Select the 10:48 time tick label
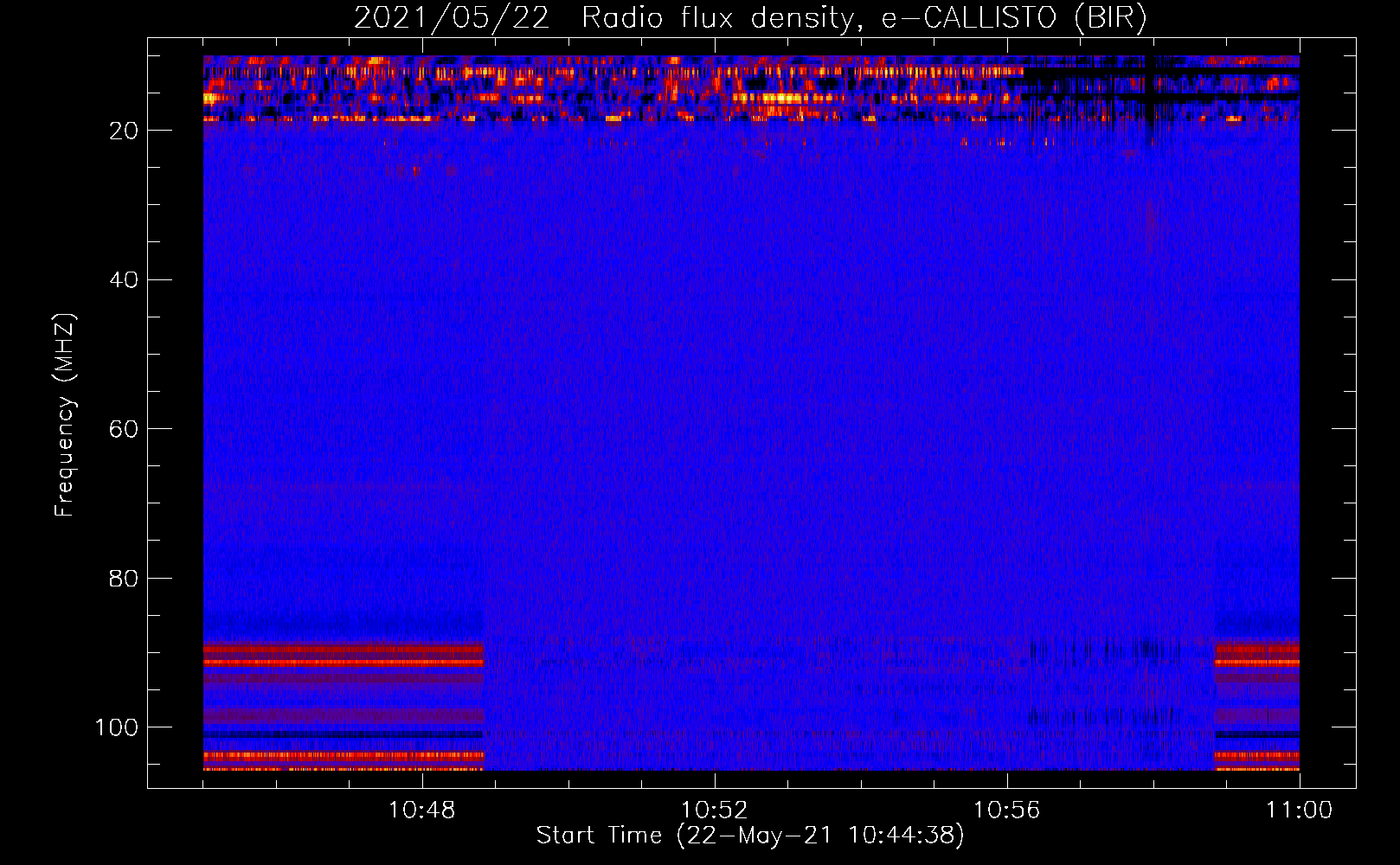Viewport: 1400px width, 865px height. pyautogui.click(x=422, y=811)
